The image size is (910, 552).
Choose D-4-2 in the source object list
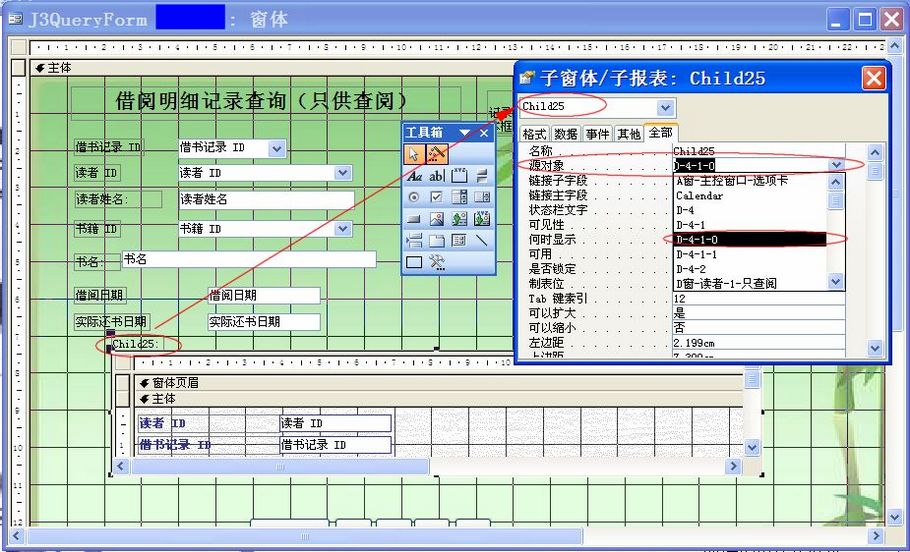[x=750, y=269]
